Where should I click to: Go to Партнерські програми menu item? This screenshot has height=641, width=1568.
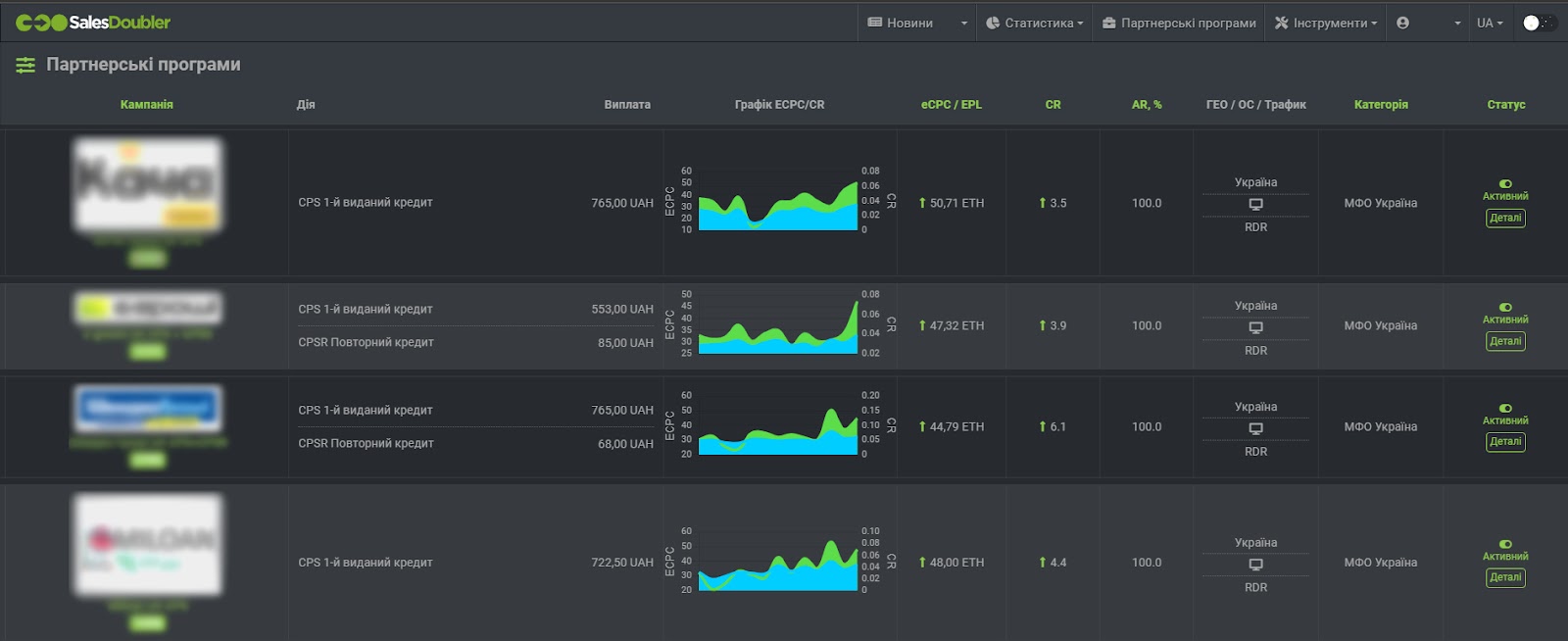[x=1179, y=23]
